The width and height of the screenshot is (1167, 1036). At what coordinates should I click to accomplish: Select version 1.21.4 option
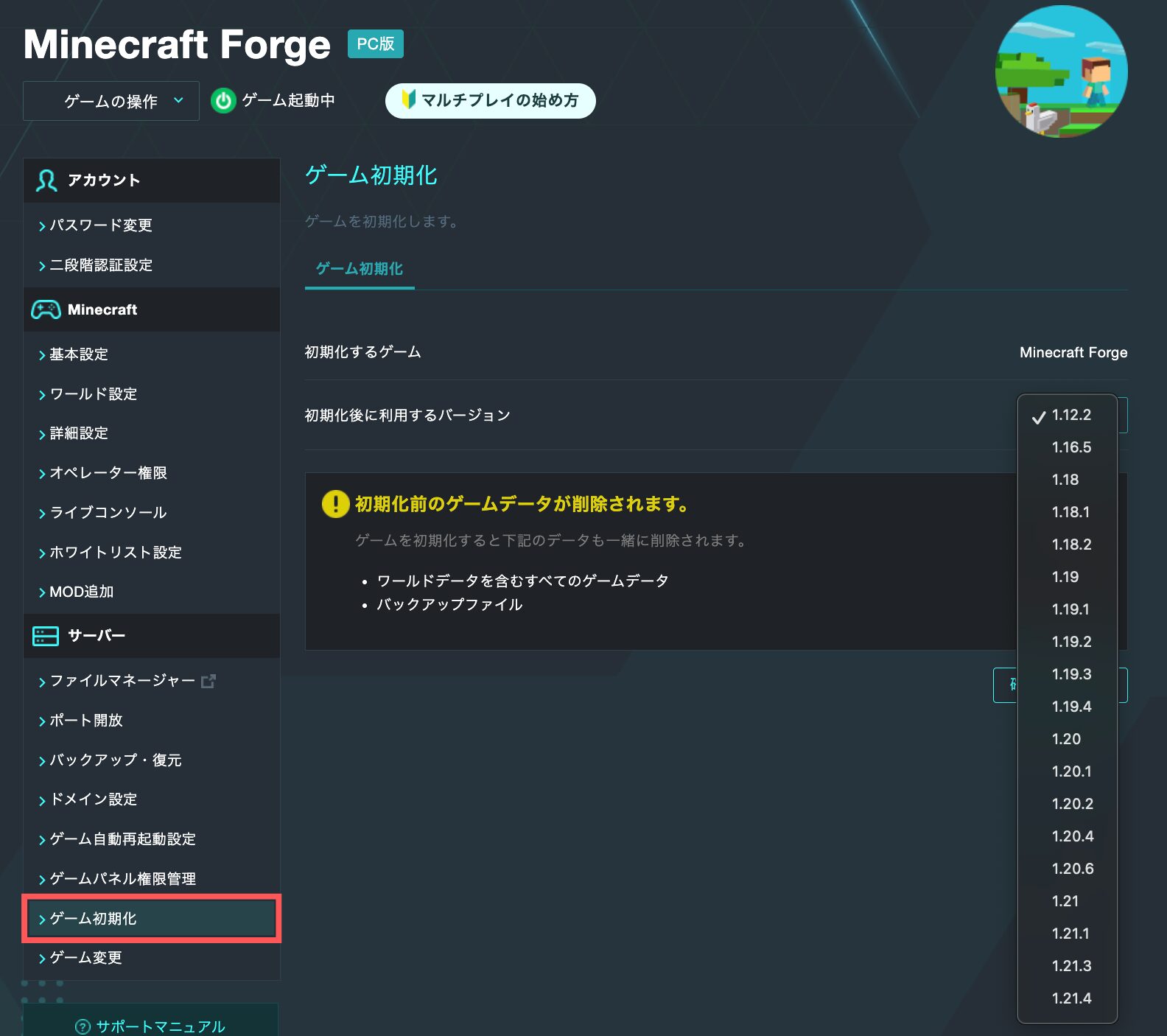click(x=1068, y=998)
